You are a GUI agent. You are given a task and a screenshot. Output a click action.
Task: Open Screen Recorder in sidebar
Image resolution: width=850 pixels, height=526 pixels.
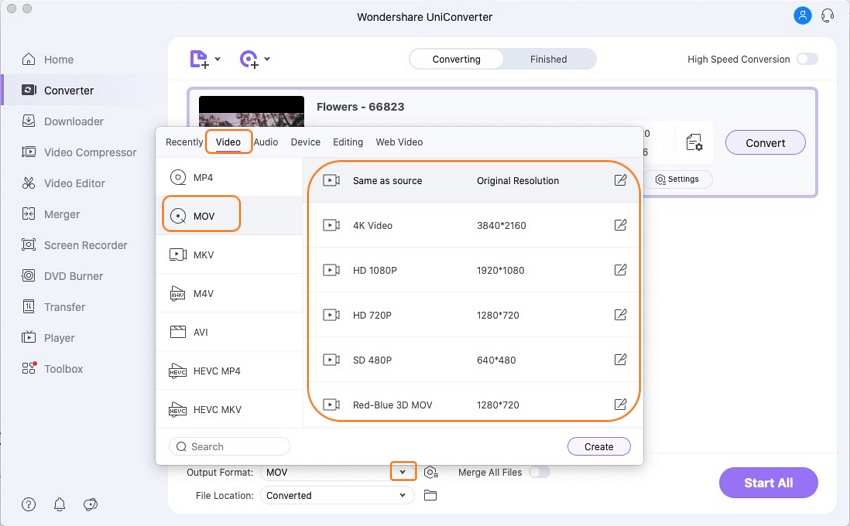pos(85,245)
